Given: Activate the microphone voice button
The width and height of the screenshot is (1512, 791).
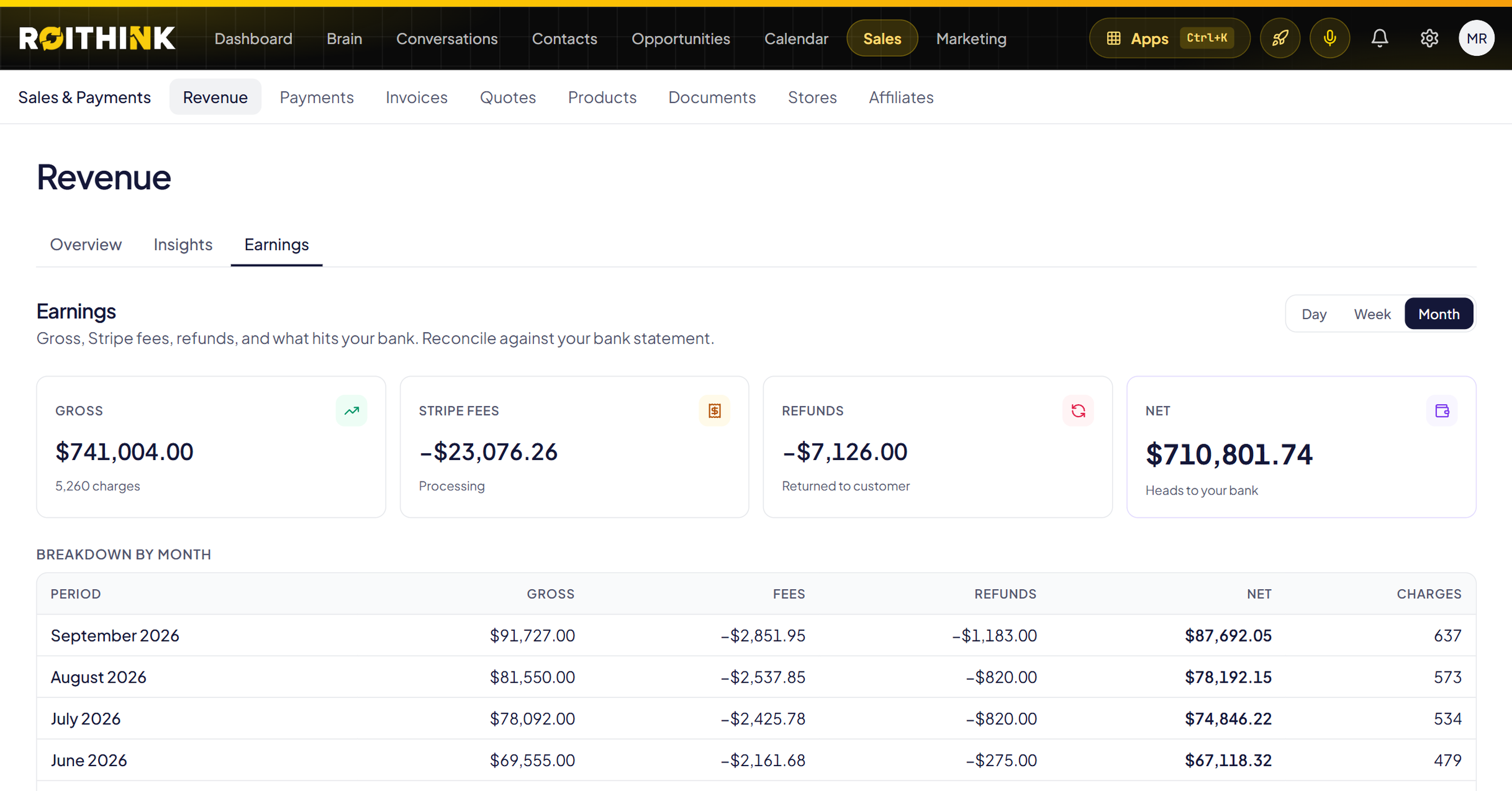Looking at the screenshot, I should pos(1329,38).
